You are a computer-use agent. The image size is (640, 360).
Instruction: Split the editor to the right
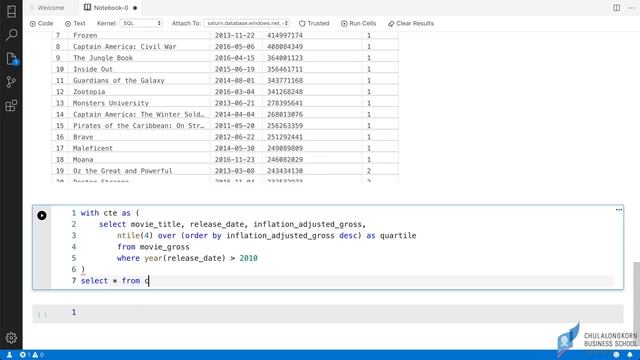point(616,8)
